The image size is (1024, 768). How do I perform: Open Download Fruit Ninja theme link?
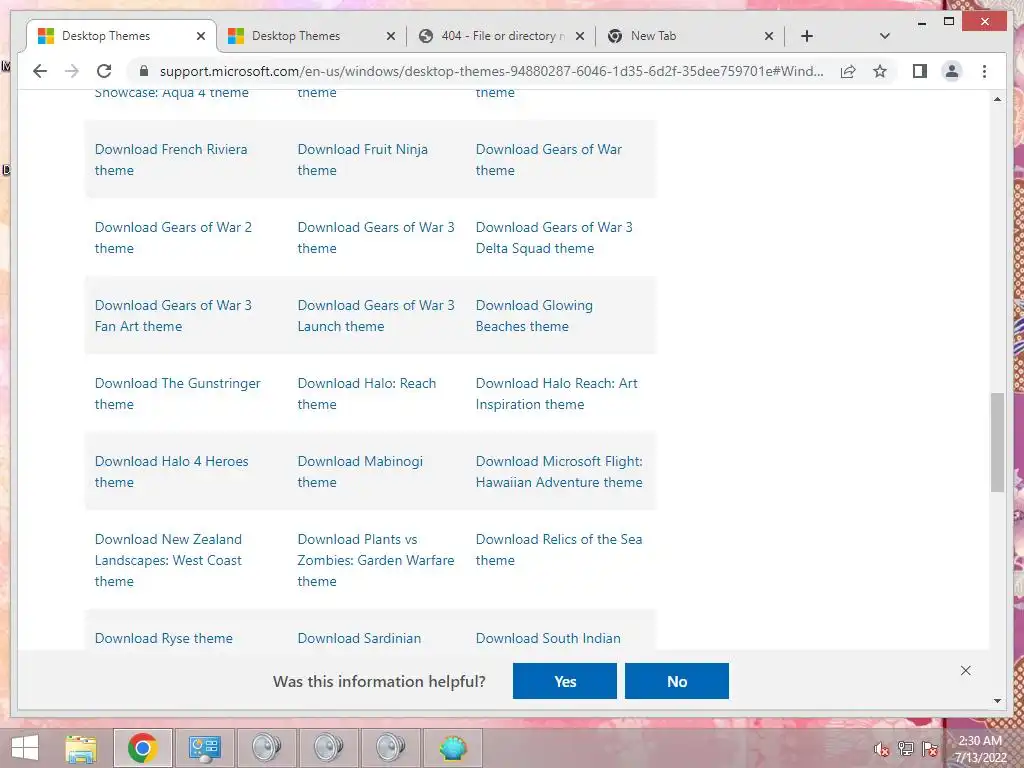362,159
